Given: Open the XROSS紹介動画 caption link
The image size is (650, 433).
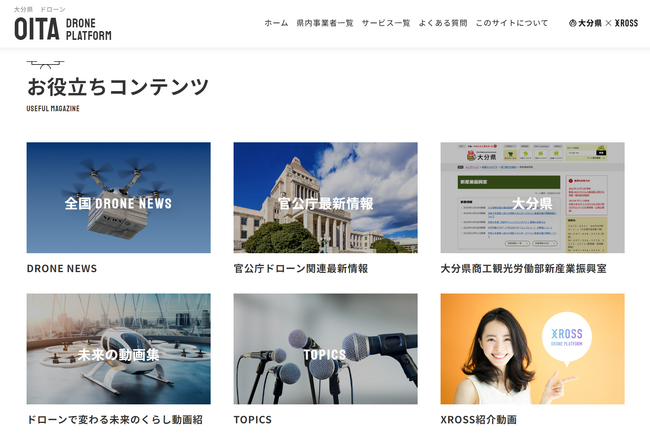Looking at the screenshot, I should [x=482, y=420].
